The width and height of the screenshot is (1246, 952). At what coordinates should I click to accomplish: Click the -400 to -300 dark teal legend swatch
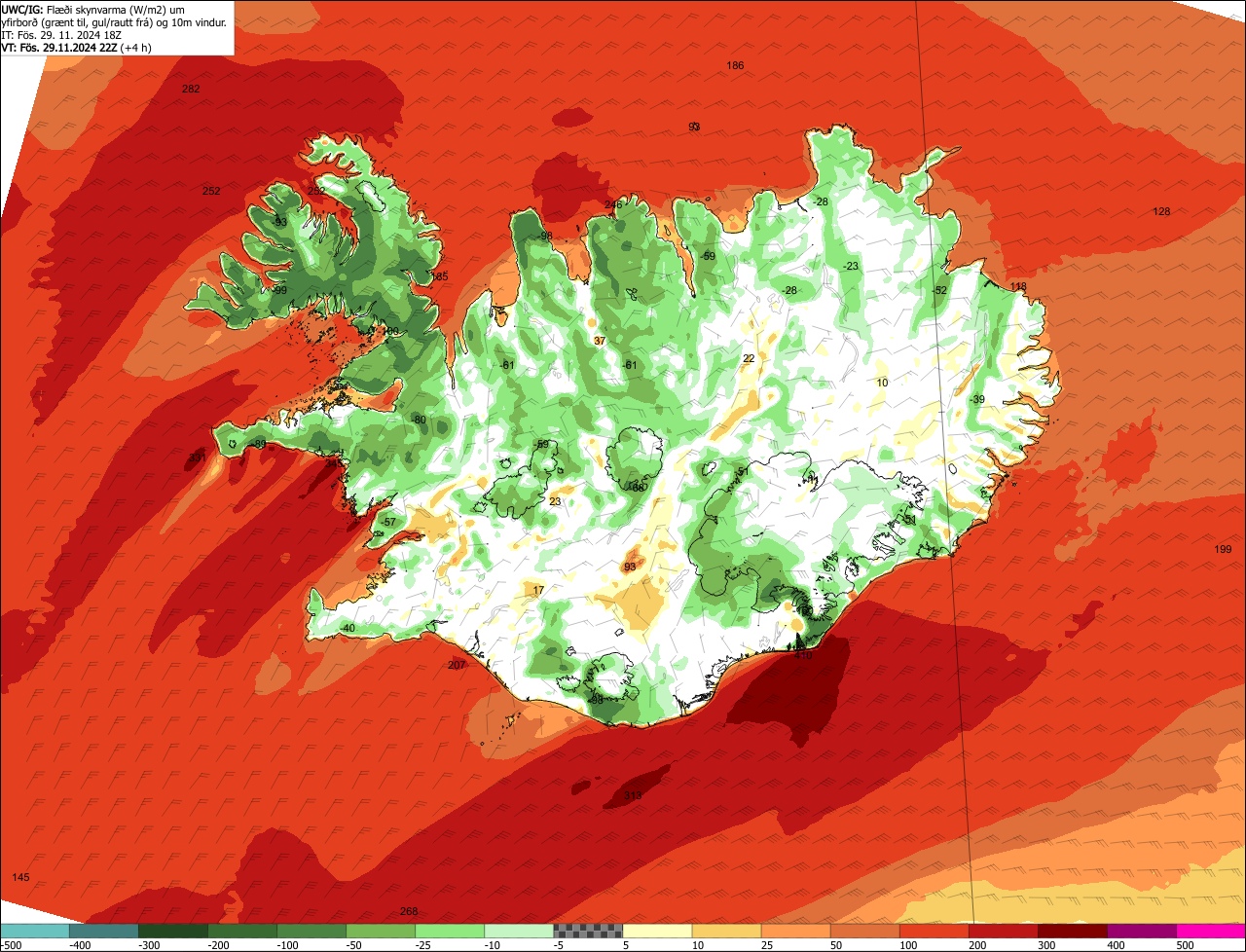point(103,931)
